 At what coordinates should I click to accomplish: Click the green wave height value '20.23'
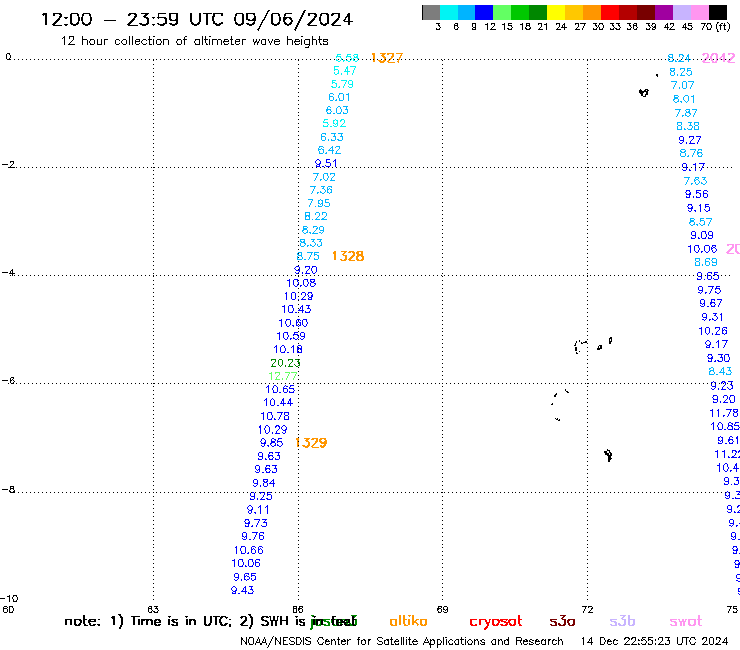pos(285,363)
